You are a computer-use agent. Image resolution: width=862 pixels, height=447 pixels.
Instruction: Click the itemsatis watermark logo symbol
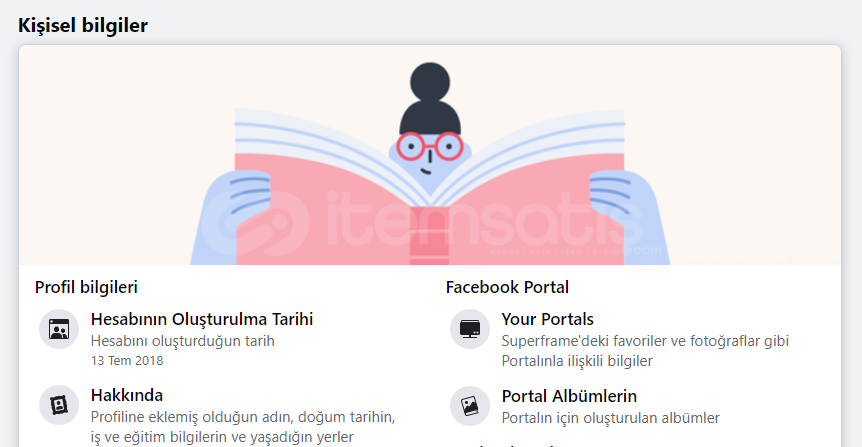point(255,223)
